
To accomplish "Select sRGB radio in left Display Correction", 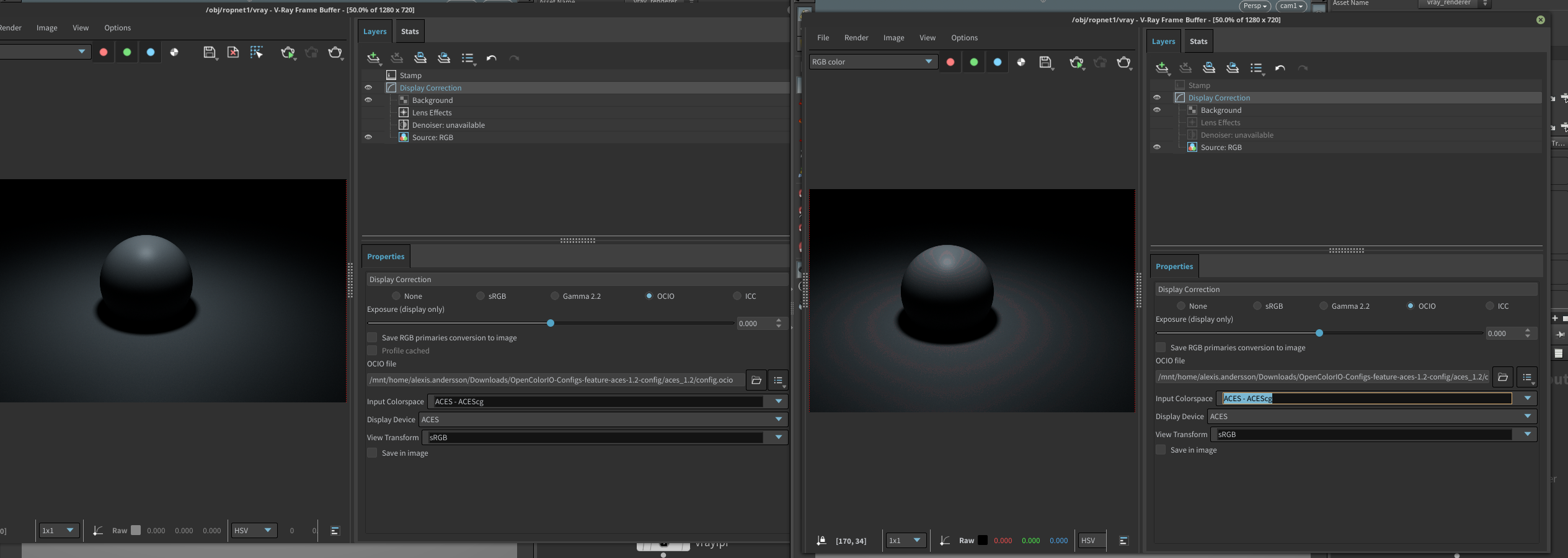I will pos(481,296).
